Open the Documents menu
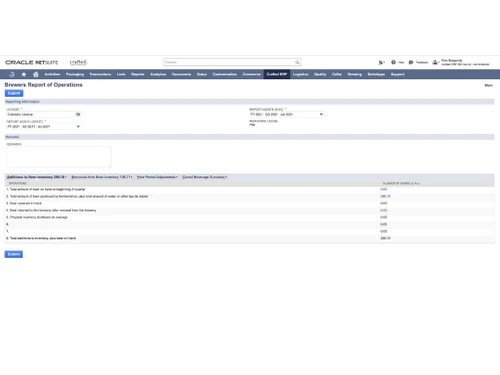Viewport: 500px width, 375px height. [181, 74]
